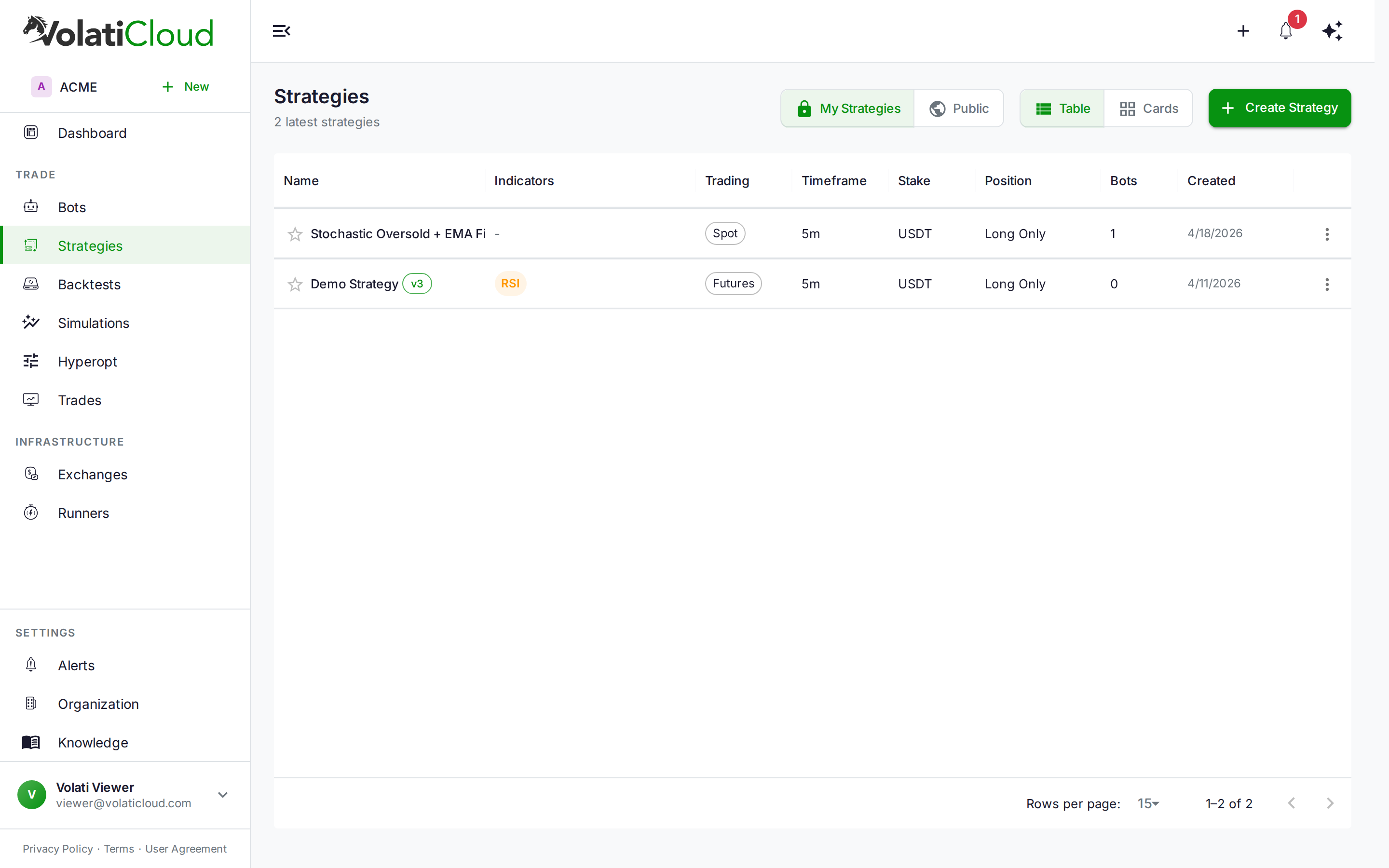Open Knowledge page
Image resolution: width=1389 pixels, height=868 pixels.
(125, 742)
